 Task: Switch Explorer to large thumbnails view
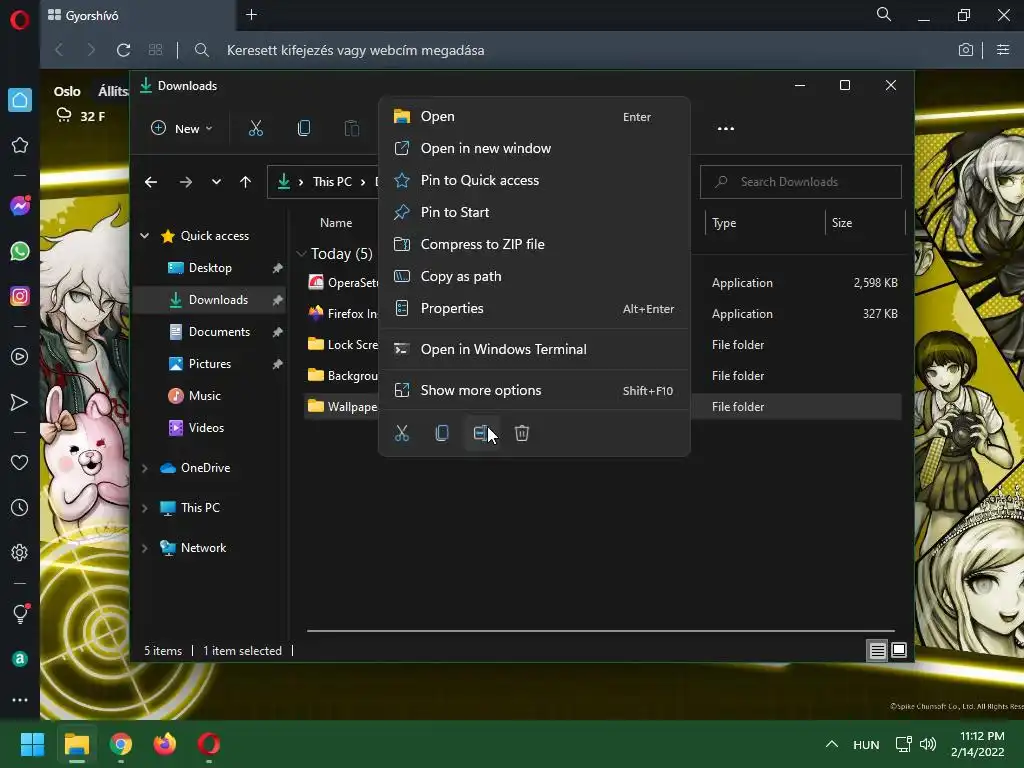point(899,650)
